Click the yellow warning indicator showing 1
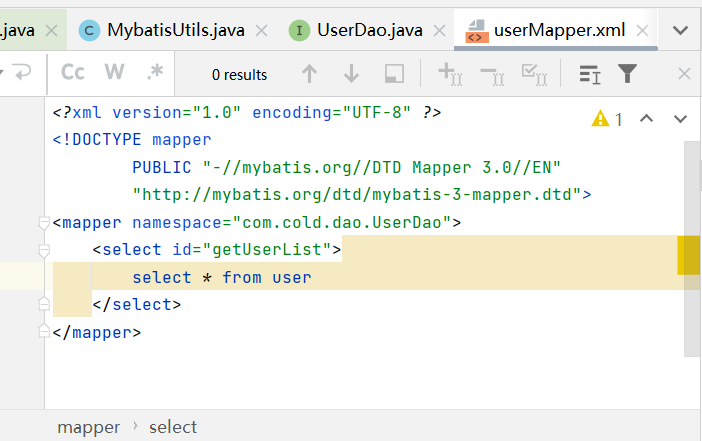702x441 pixels. coord(607,119)
